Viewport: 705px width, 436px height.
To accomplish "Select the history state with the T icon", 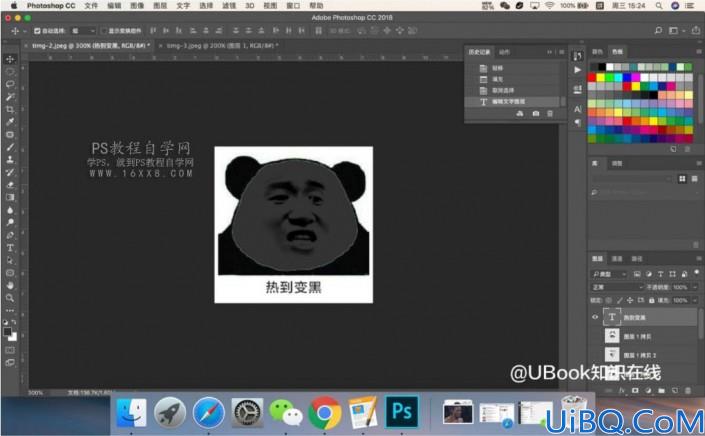I will coord(513,102).
